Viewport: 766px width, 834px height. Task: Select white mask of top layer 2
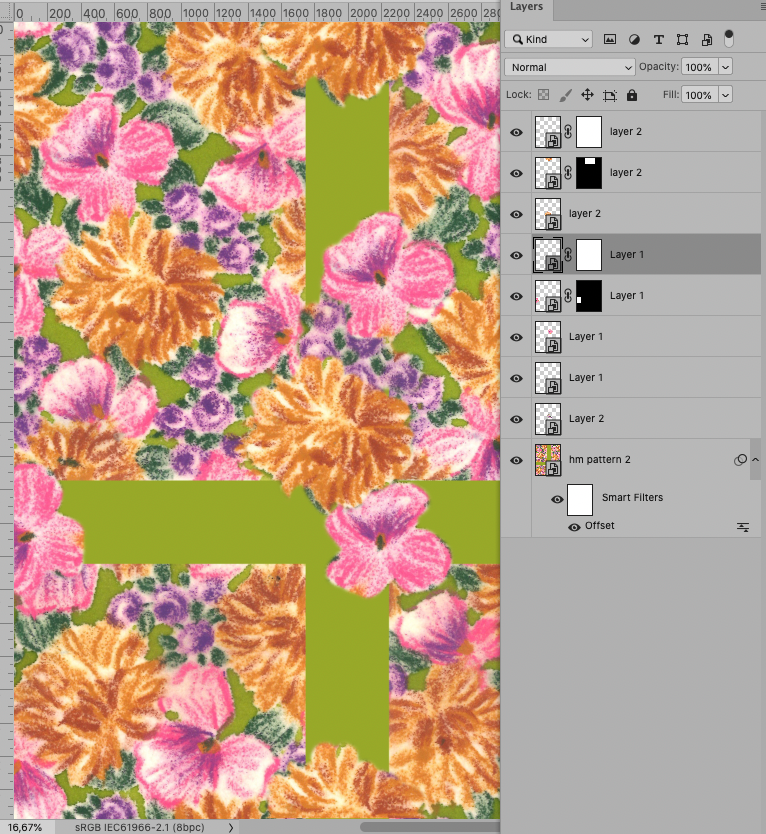[589, 132]
